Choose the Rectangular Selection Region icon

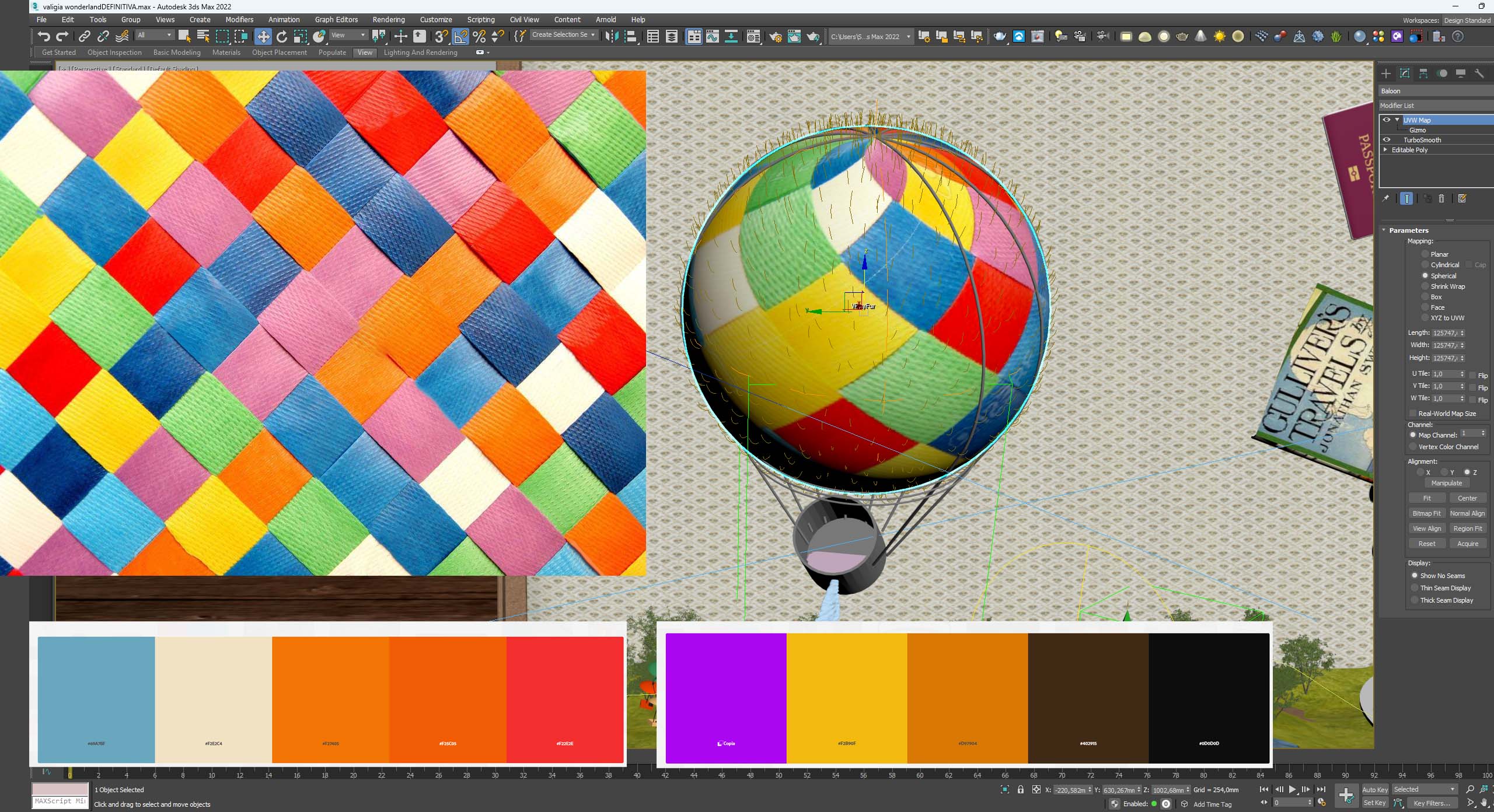click(x=222, y=36)
